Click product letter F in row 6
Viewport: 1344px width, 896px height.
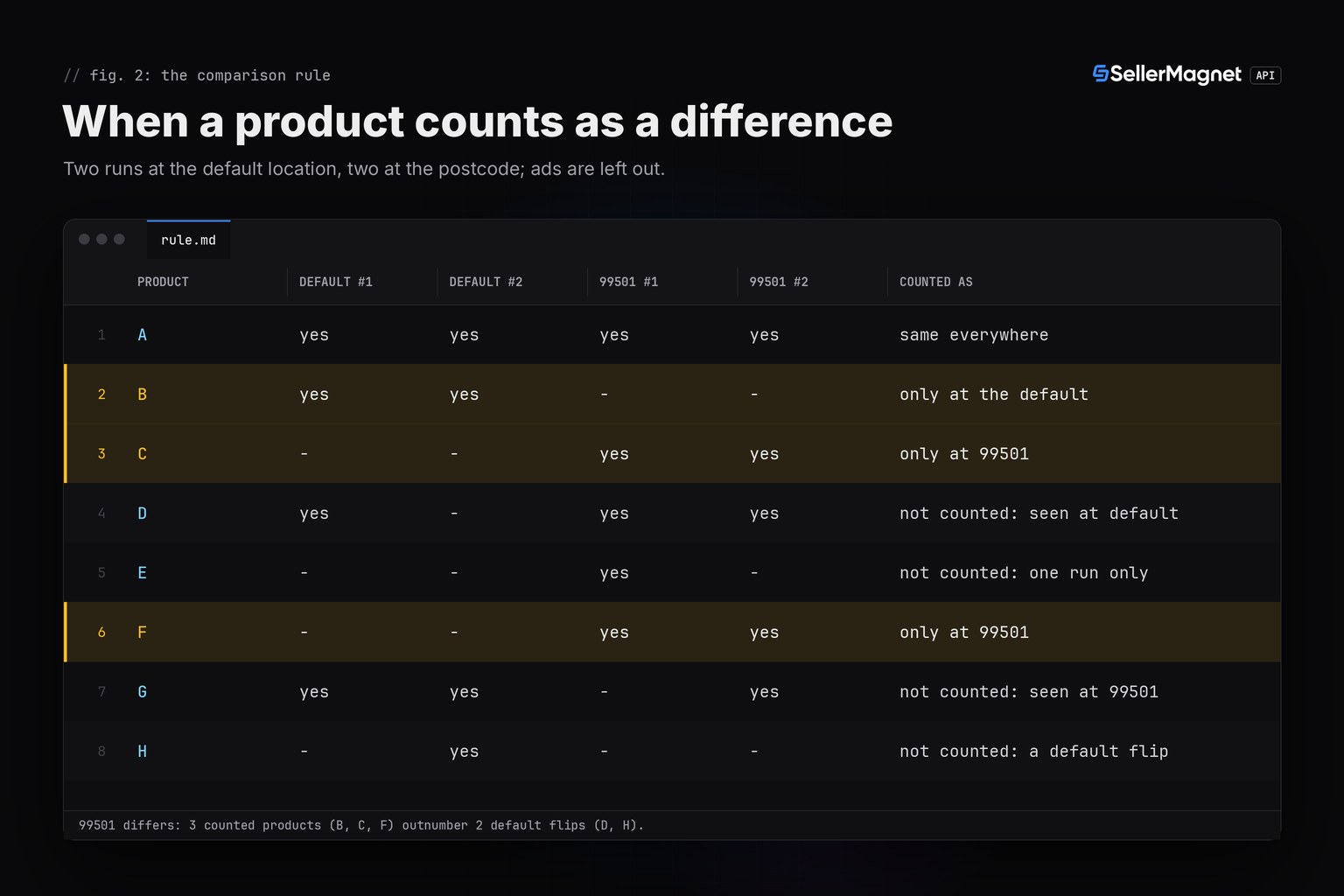tap(142, 633)
